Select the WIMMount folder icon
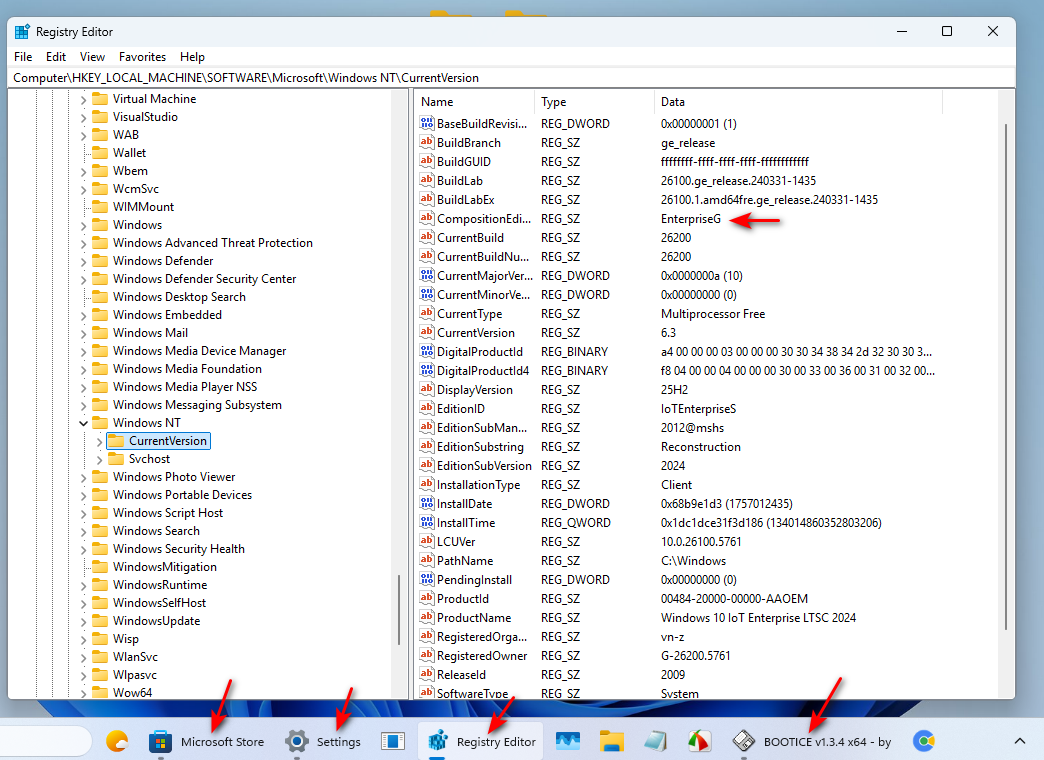Viewport: 1044px width, 760px height. pyautogui.click(x=100, y=206)
